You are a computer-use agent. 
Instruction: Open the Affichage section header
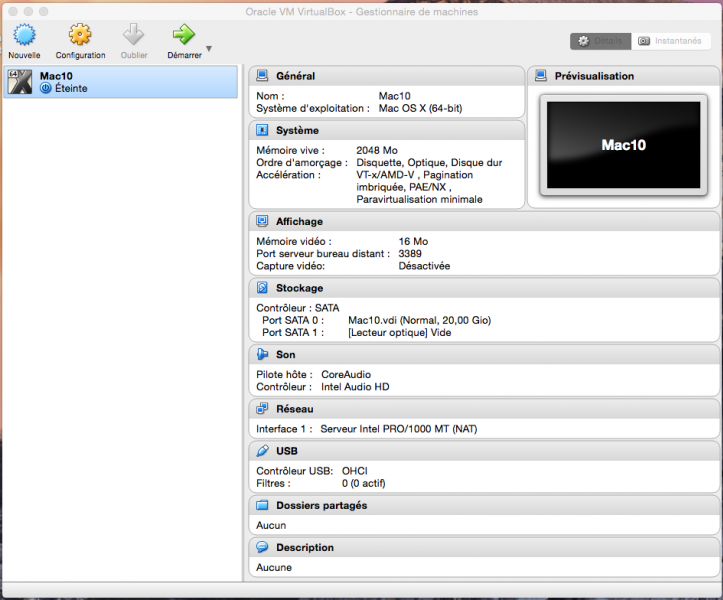[x=484, y=221]
